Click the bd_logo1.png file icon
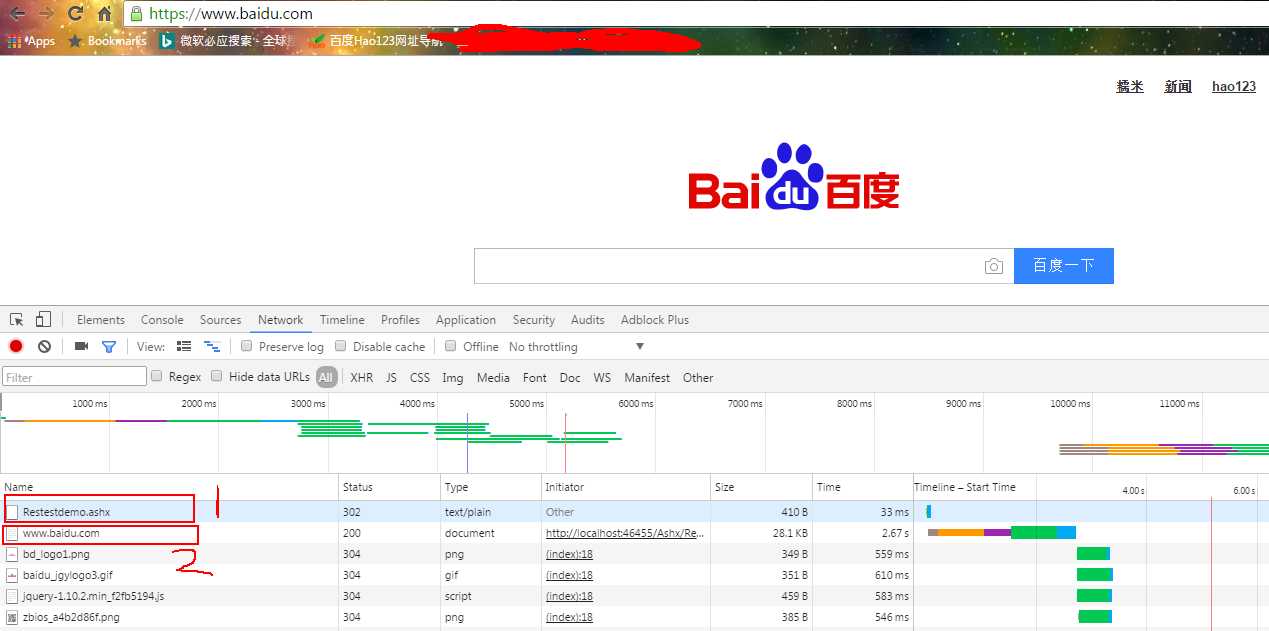 click(x=12, y=554)
